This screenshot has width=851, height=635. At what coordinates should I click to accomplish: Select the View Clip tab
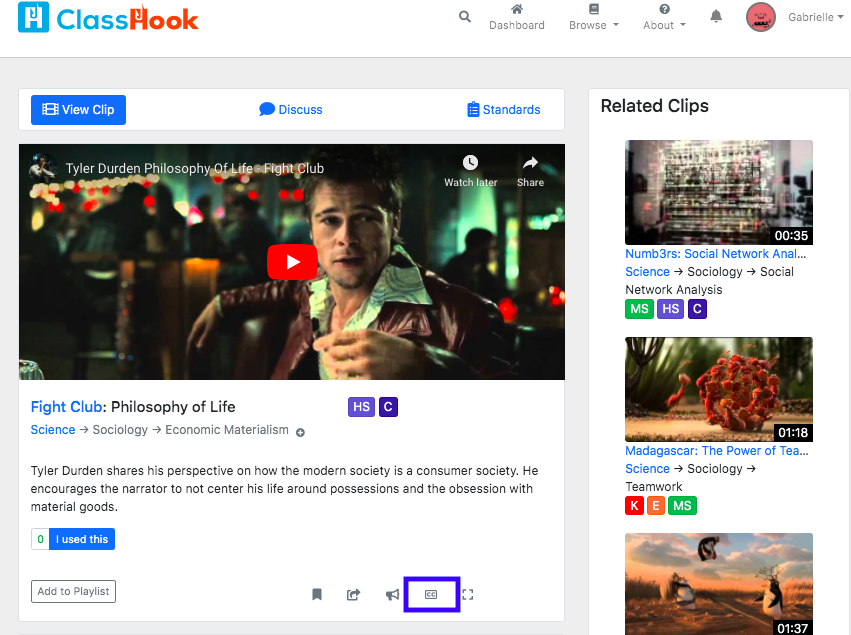pos(78,110)
